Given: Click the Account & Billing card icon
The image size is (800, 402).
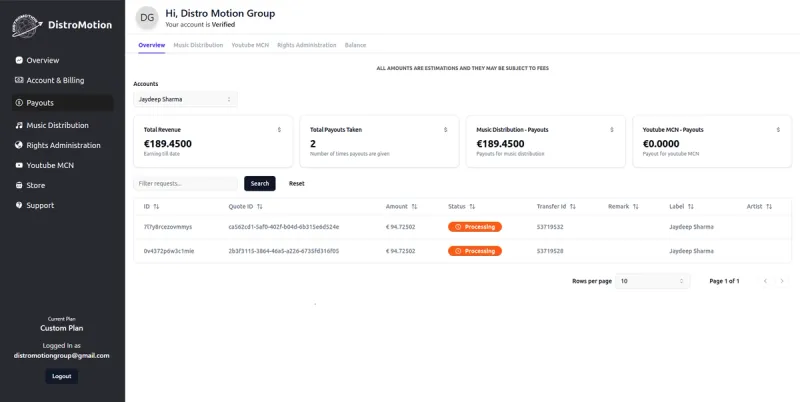Looking at the screenshot, I should click(19, 80).
